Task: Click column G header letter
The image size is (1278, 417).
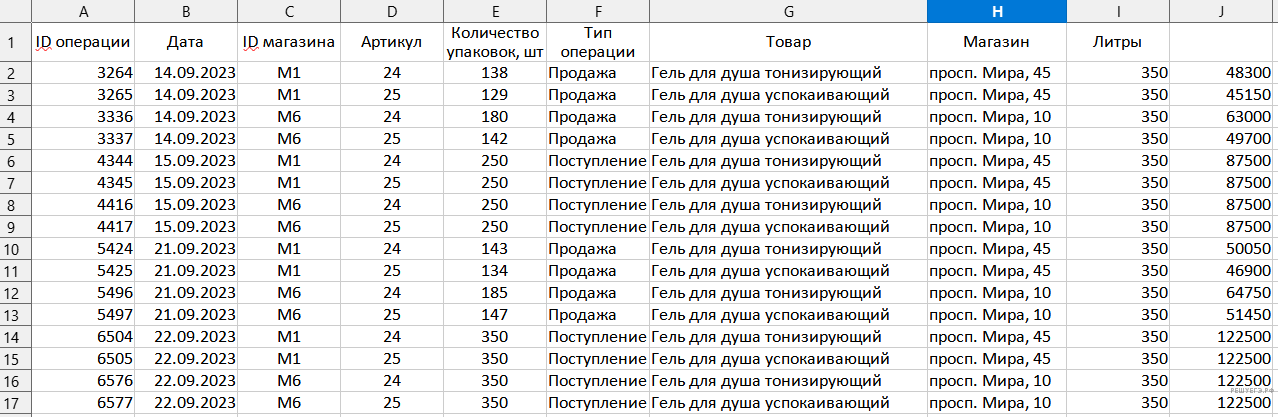Action: 788,11
